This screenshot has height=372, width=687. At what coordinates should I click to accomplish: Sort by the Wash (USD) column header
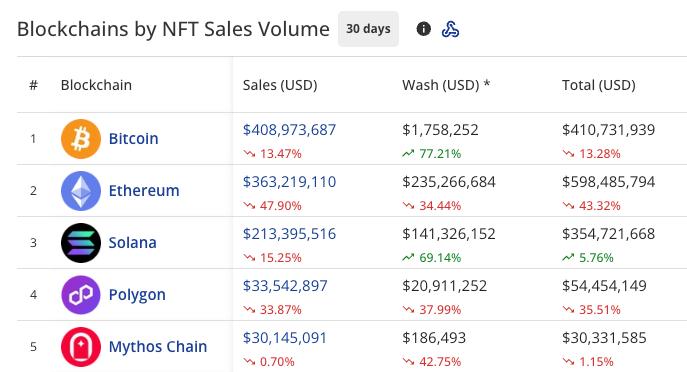(x=446, y=85)
